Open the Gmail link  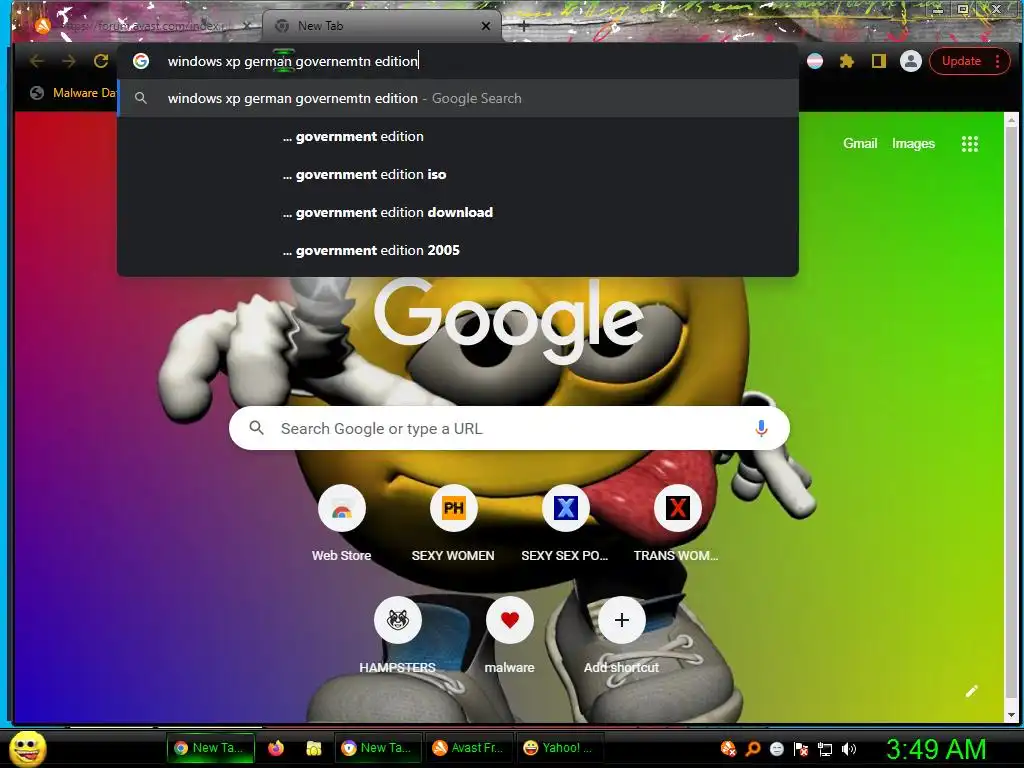(859, 144)
